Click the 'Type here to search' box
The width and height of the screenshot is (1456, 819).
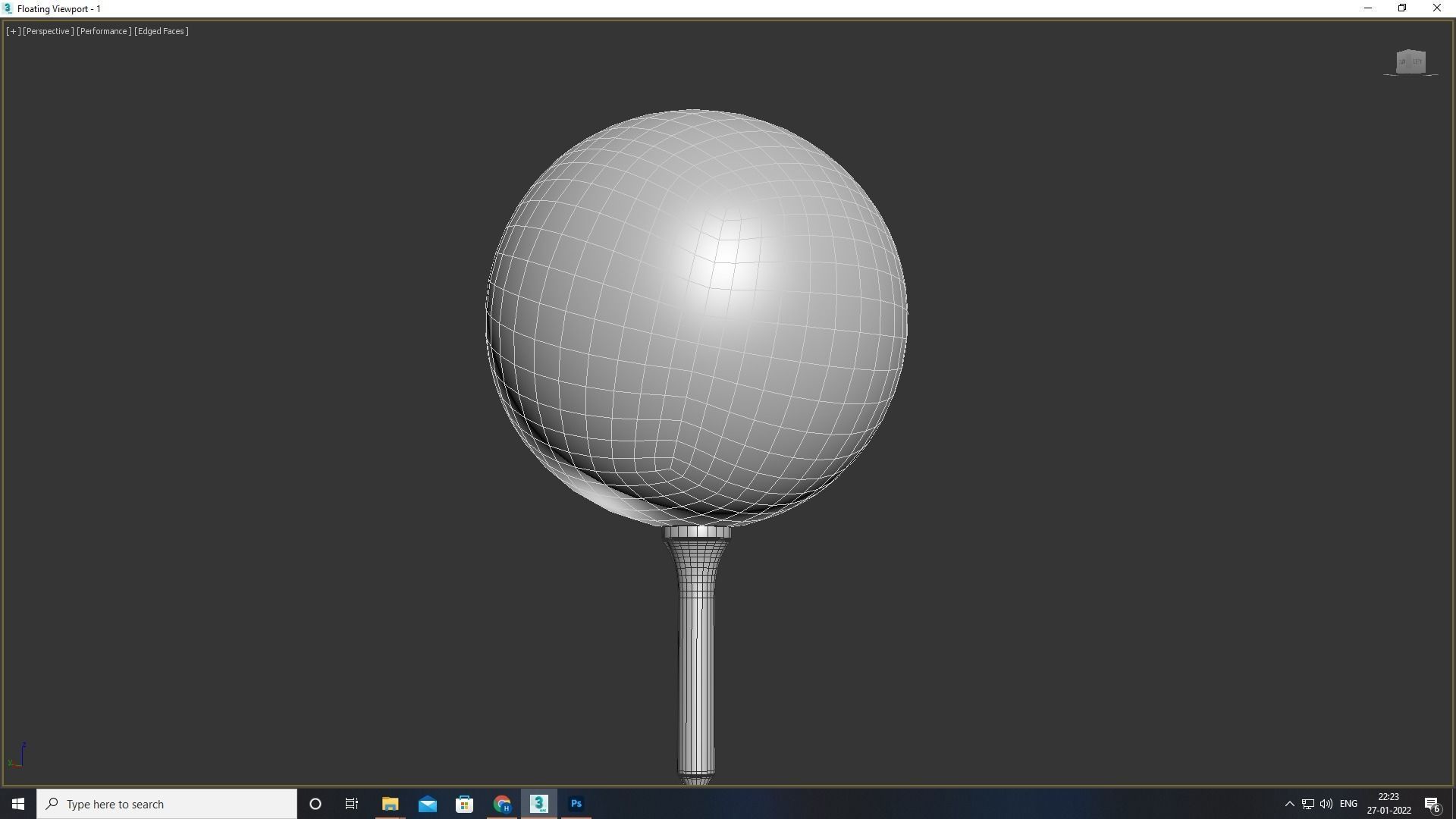pos(167,804)
